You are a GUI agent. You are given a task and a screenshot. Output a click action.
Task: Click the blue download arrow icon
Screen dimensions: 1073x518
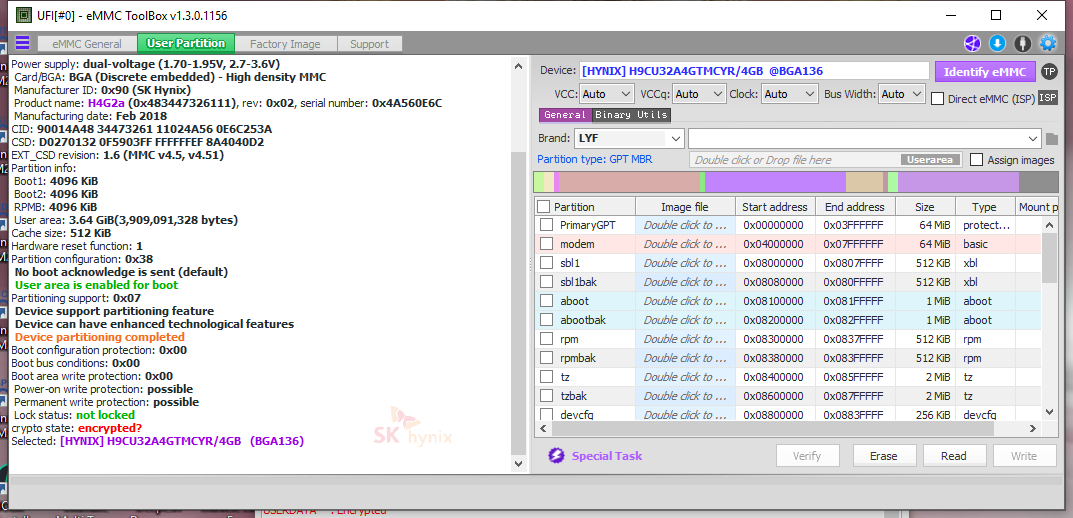click(997, 43)
